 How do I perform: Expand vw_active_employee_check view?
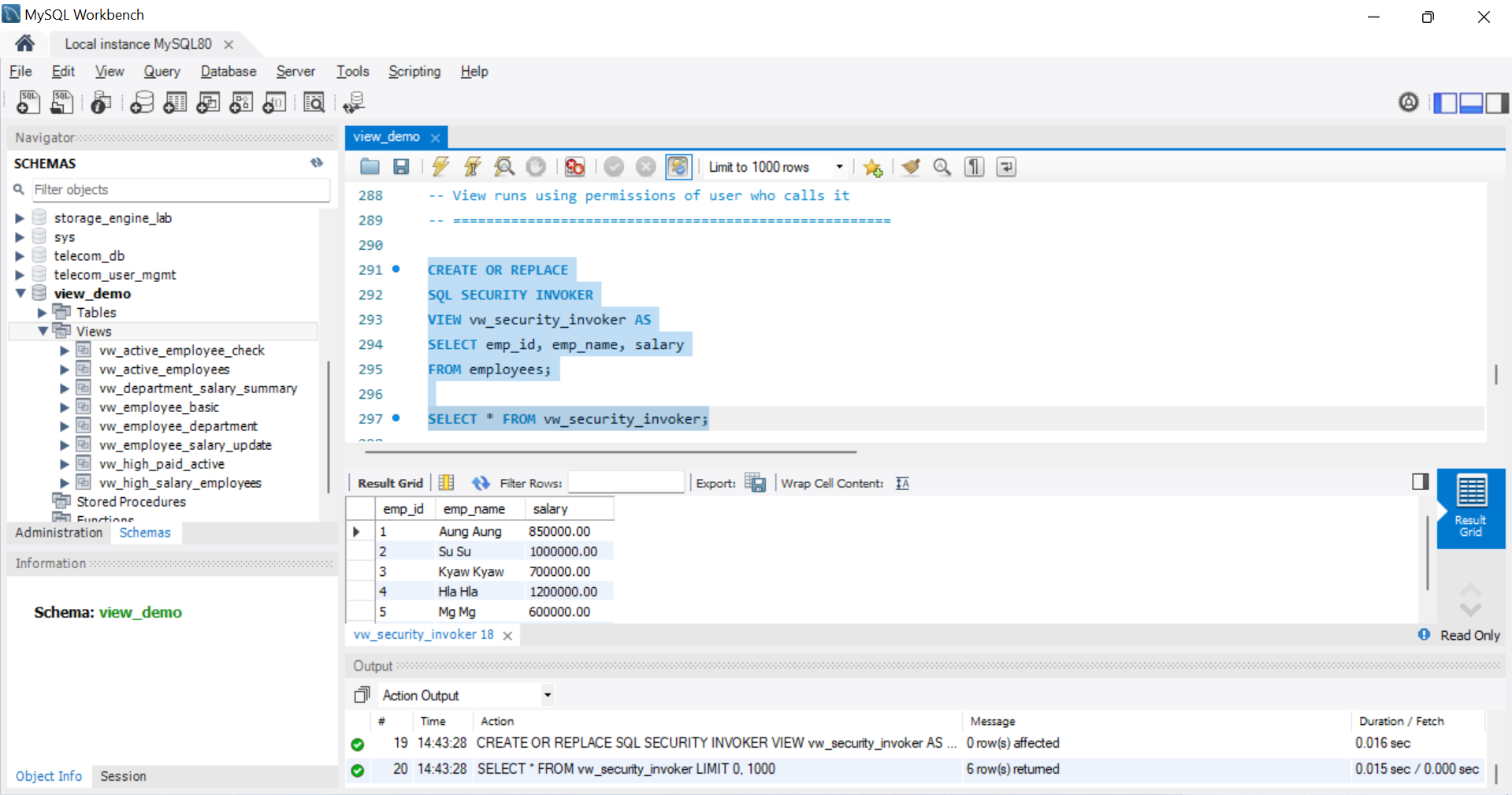[x=65, y=351]
